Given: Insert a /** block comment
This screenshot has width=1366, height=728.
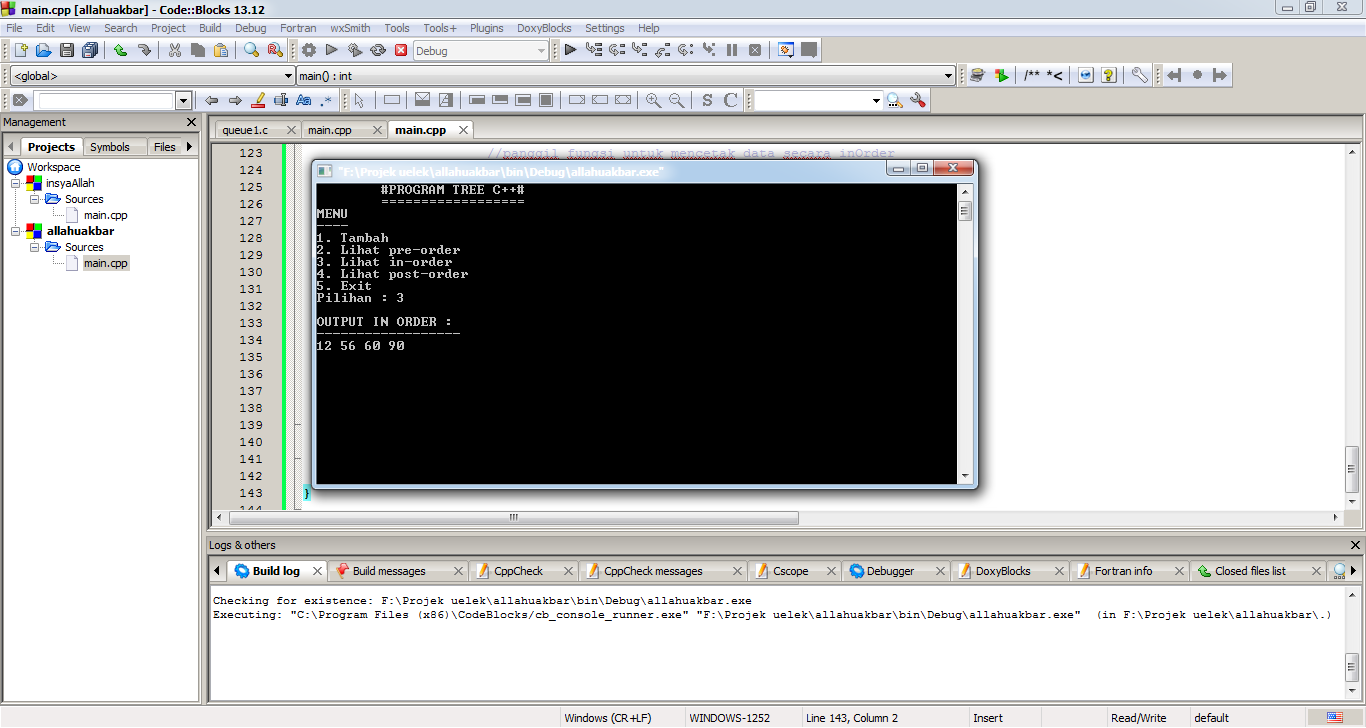Looking at the screenshot, I should (x=1033, y=75).
